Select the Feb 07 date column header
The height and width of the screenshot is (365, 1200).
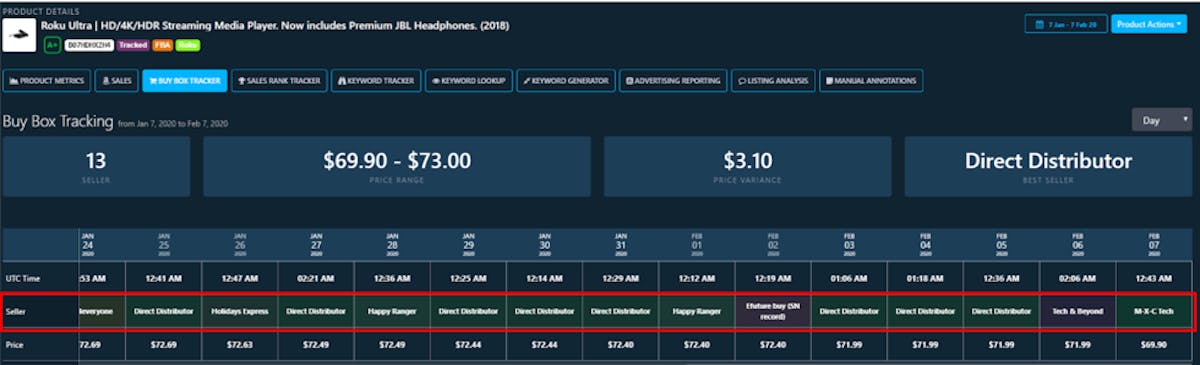click(1153, 245)
